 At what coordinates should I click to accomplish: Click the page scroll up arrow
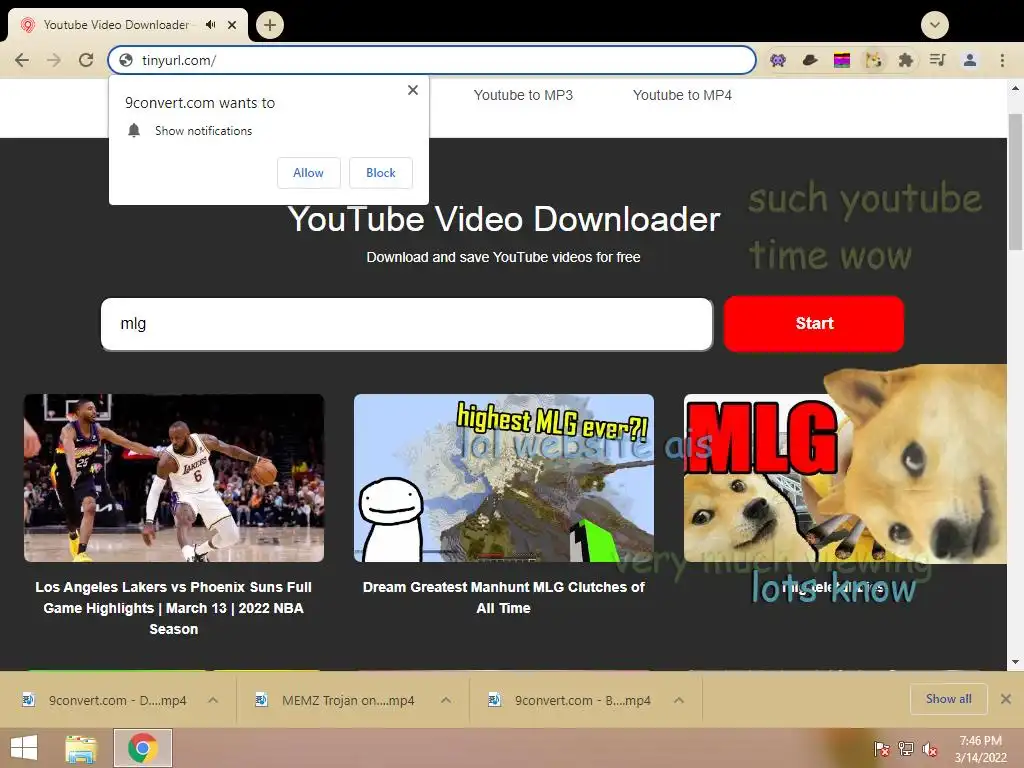(x=1016, y=88)
